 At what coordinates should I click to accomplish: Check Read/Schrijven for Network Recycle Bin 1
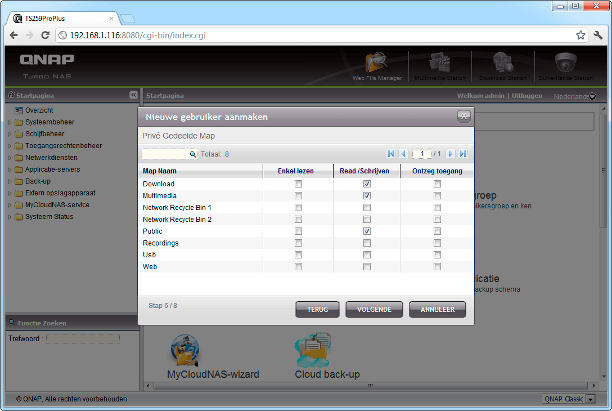[x=367, y=207]
